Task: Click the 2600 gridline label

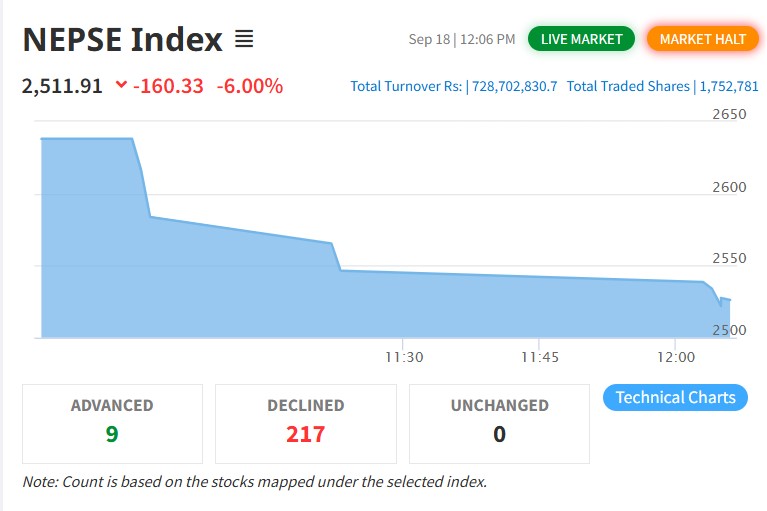Action: click(x=729, y=187)
